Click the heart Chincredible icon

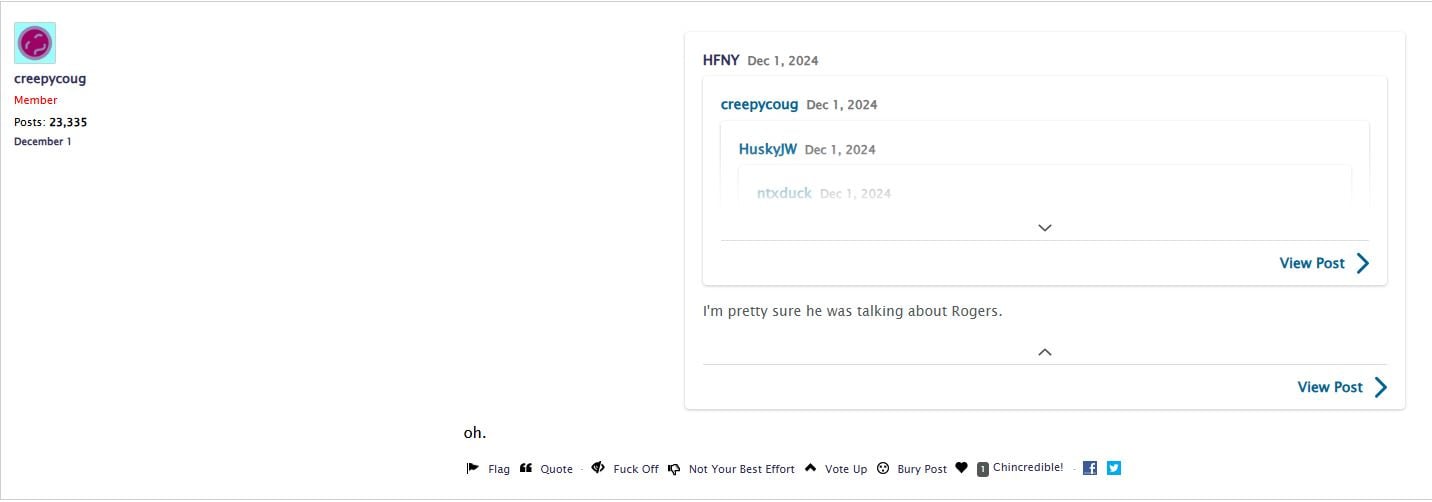pos(961,468)
